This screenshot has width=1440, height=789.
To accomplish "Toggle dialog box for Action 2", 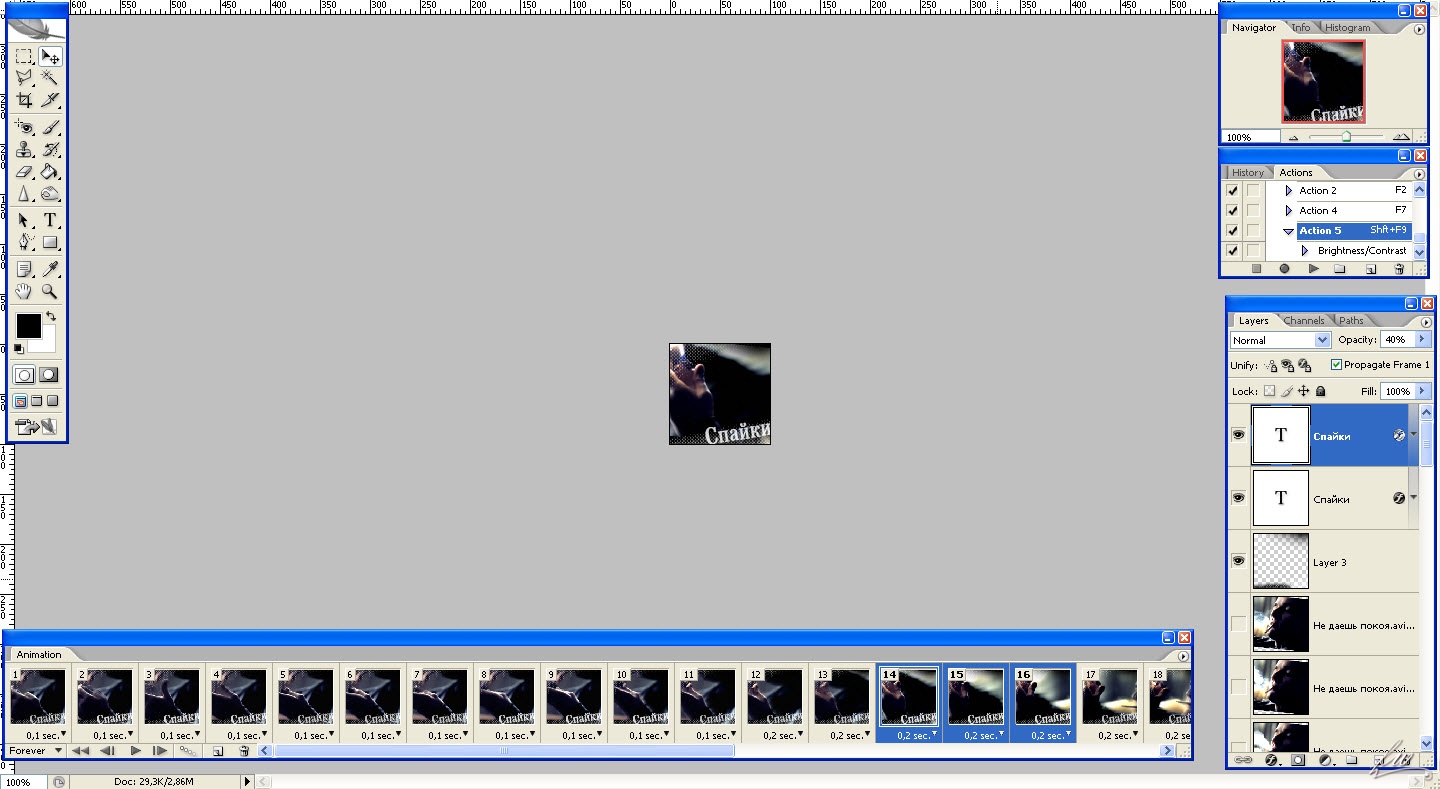I will (1252, 190).
